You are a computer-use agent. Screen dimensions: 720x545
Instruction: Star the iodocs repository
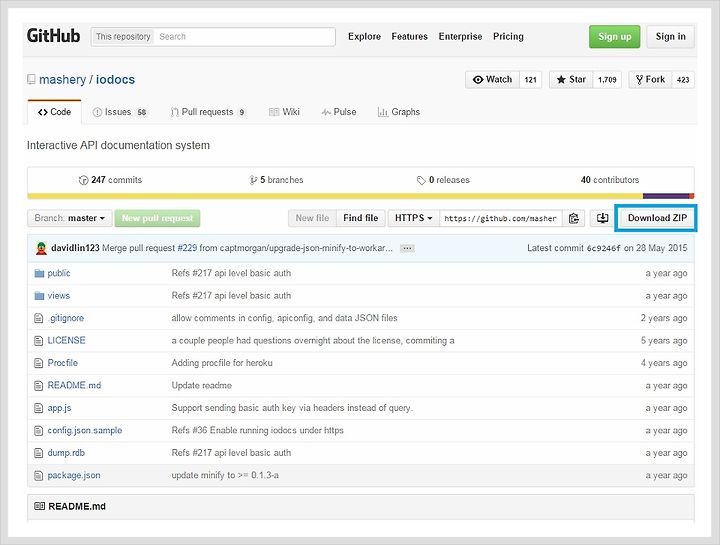click(x=571, y=79)
